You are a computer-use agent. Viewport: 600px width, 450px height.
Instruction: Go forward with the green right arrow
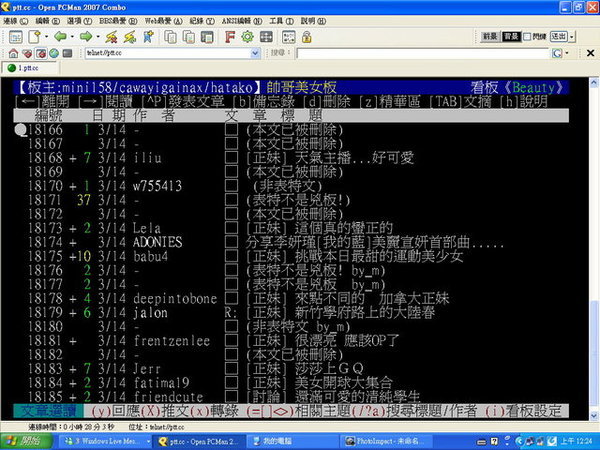pyautogui.click(x=86, y=37)
